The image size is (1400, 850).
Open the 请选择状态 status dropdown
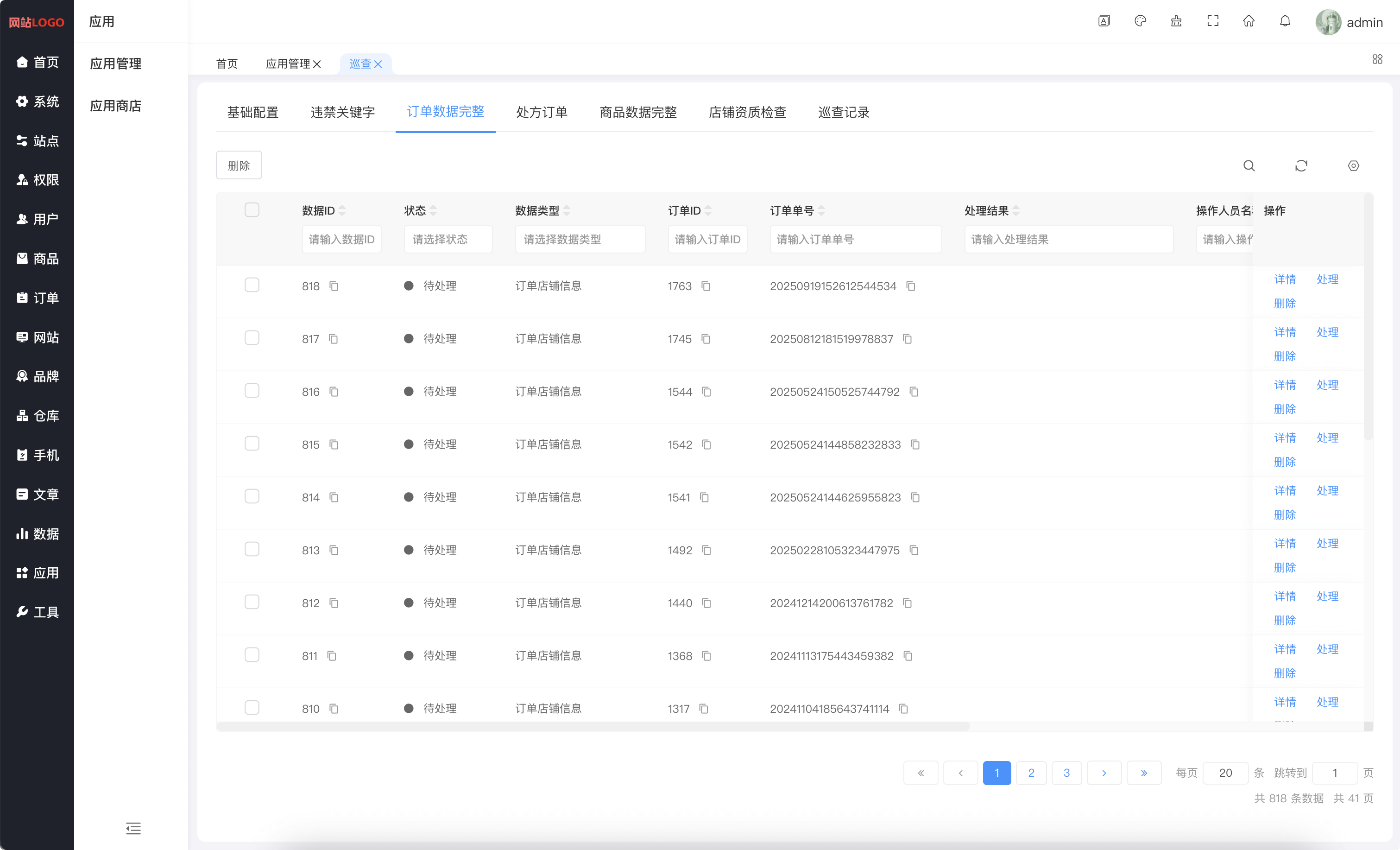(x=448, y=239)
